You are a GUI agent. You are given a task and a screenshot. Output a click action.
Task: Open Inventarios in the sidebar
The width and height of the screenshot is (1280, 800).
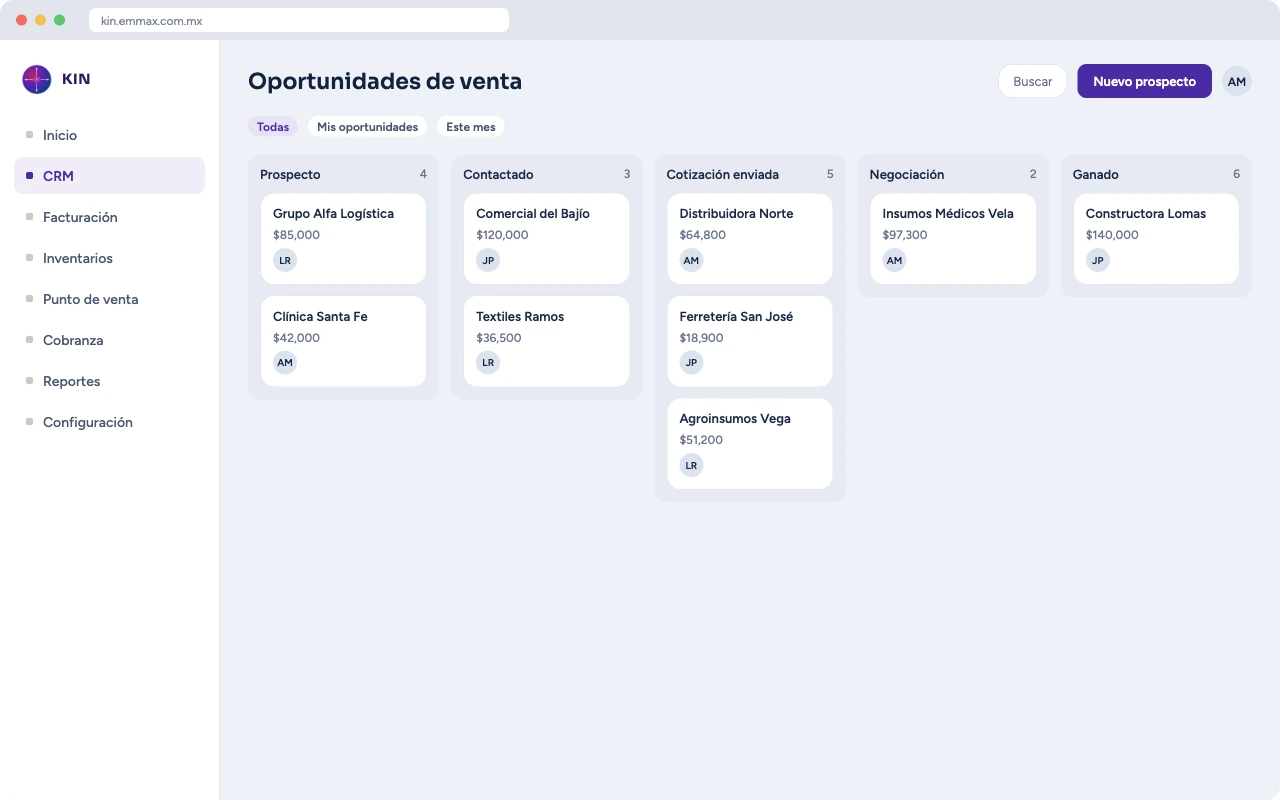point(109,258)
